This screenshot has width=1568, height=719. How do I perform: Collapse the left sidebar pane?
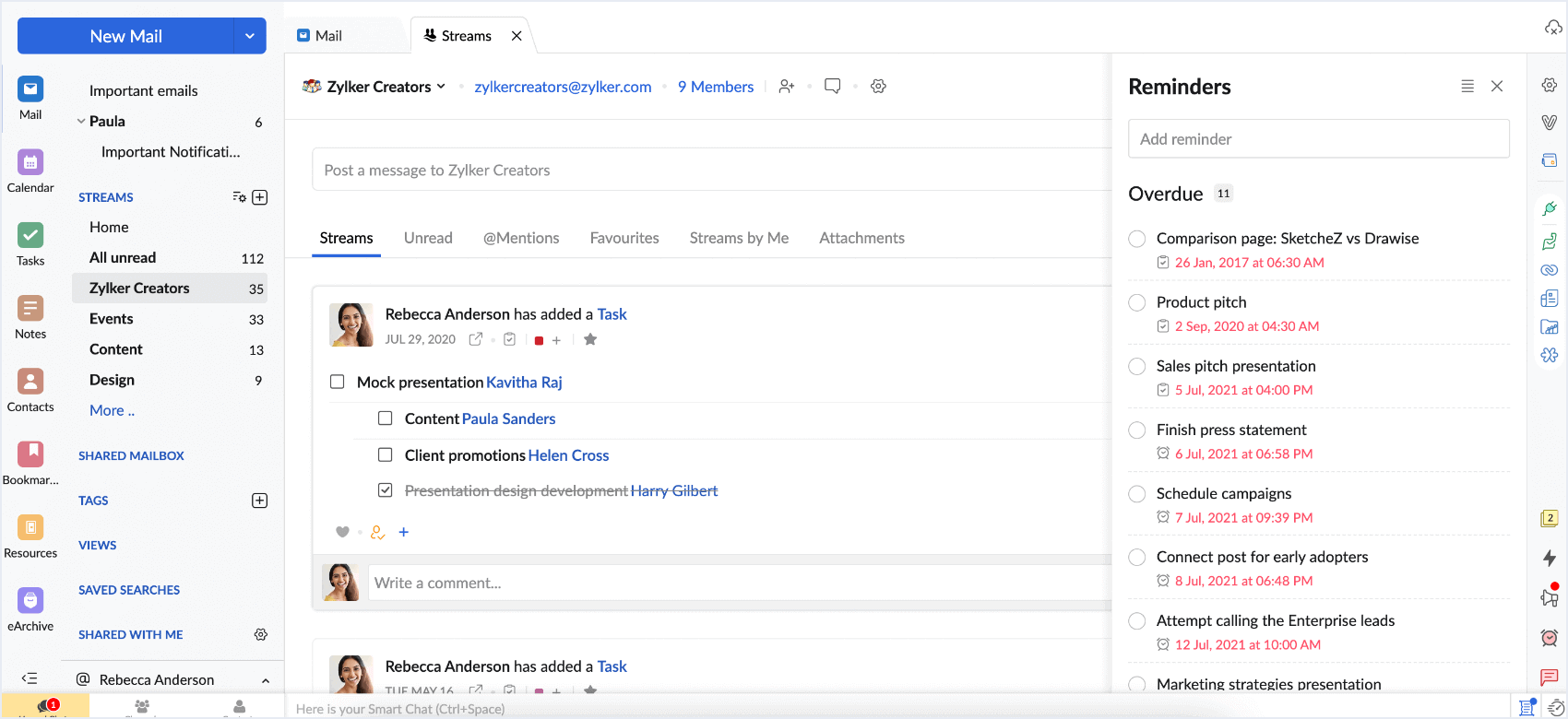pos(30,678)
